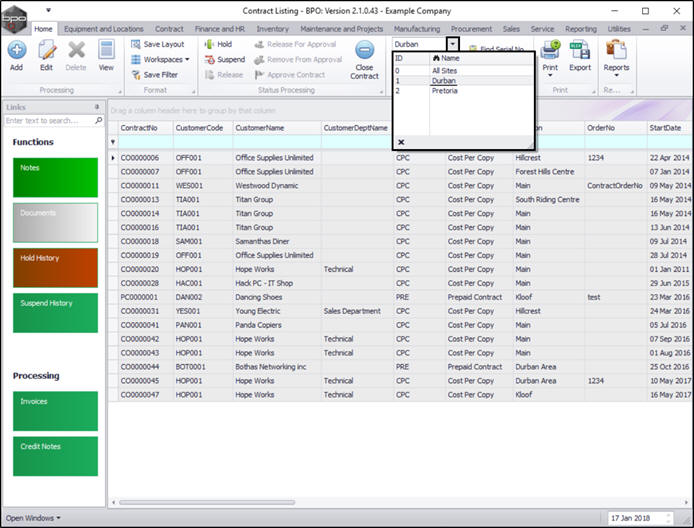Click the OrderNo column header
The image size is (694, 528).
616,128
